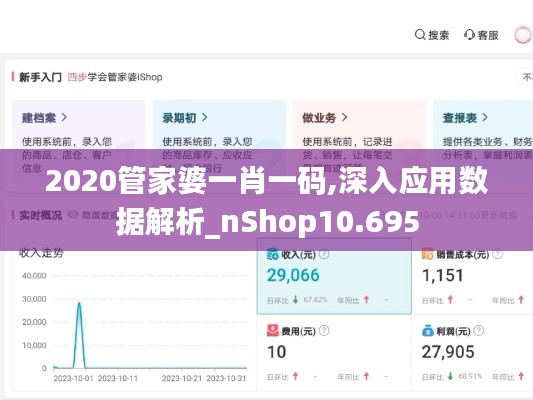Open the 销售成本(元) help question icon
This screenshot has width=533, height=400.
click(497, 254)
